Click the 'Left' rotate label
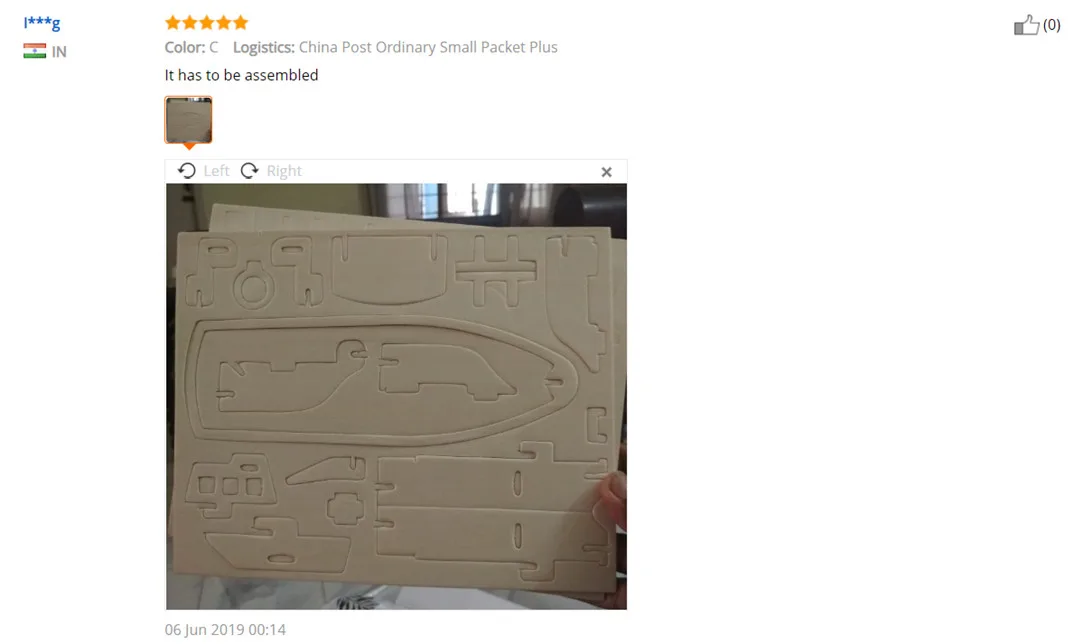This screenshot has width=1092, height=644. click(x=216, y=171)
